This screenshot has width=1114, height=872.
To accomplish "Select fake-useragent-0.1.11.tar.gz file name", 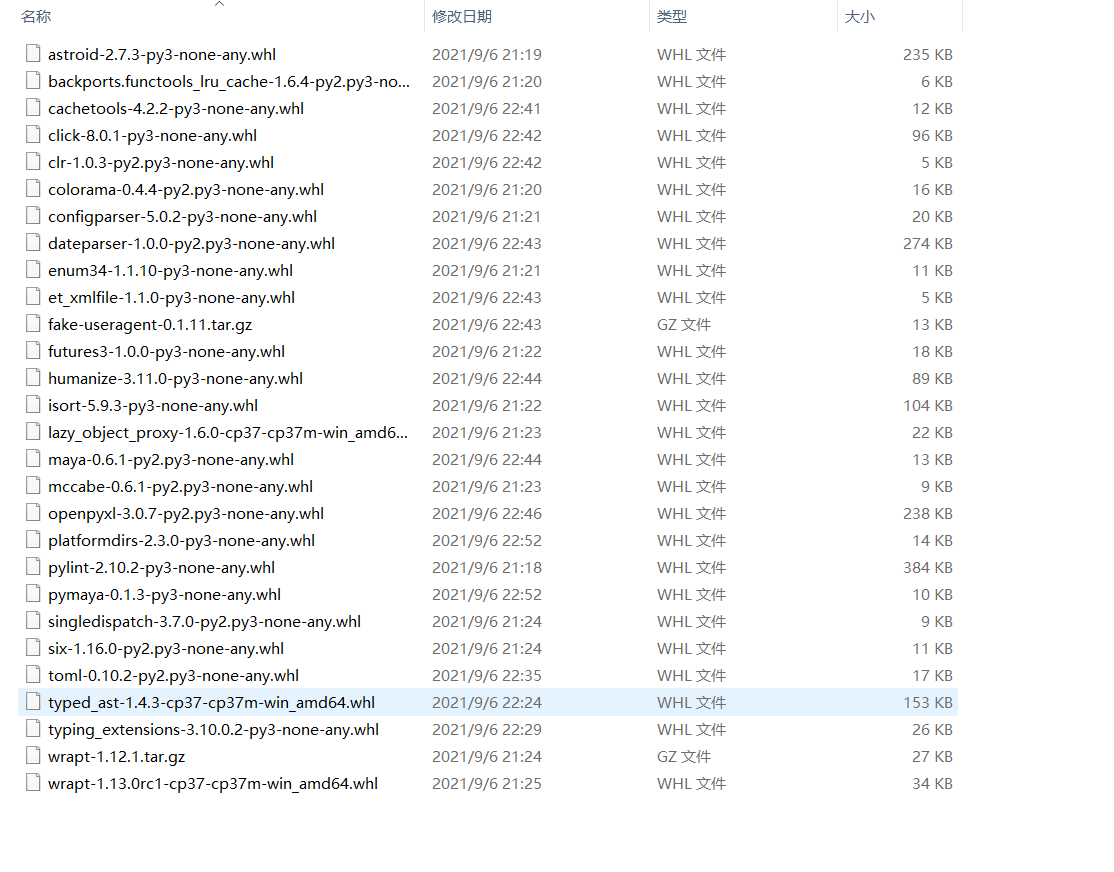I will point(150,325).
